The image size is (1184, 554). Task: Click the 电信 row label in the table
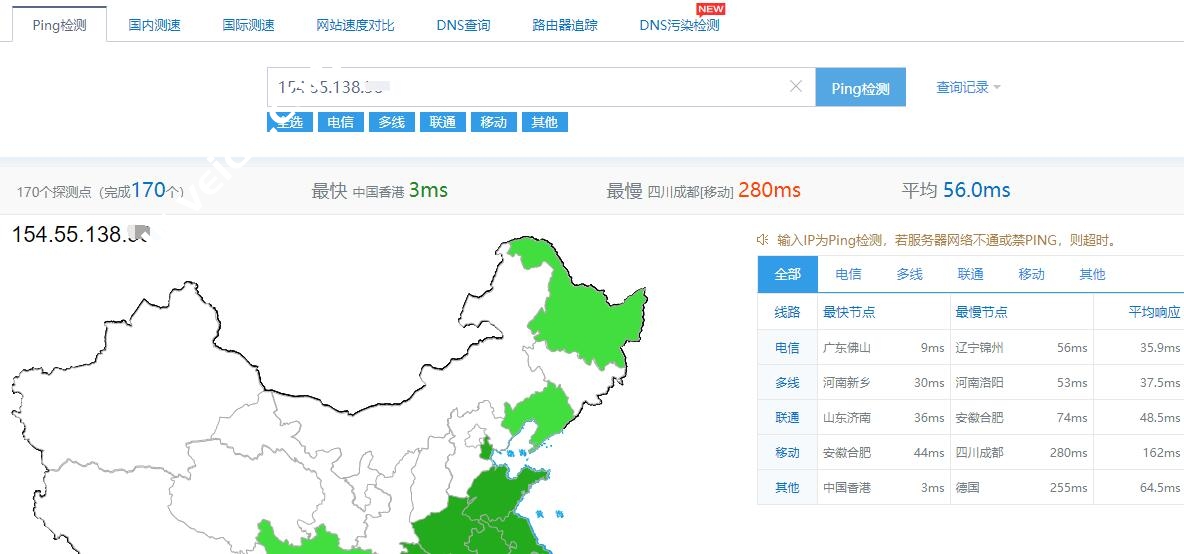pyautogui.click(x=787, y=348)
